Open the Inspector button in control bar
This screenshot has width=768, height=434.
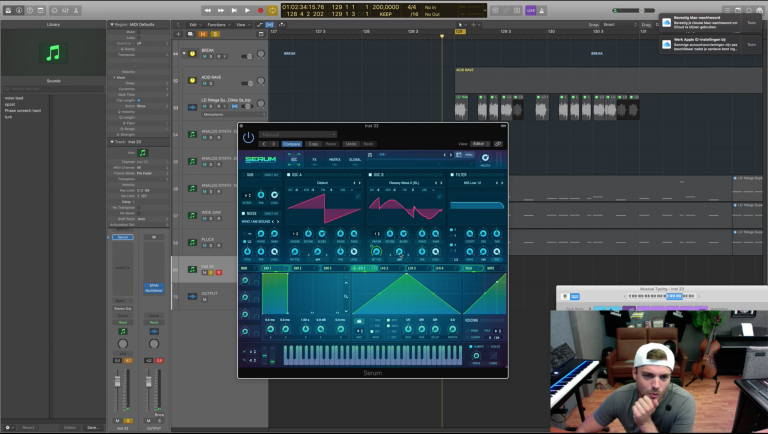pos(19,10)
